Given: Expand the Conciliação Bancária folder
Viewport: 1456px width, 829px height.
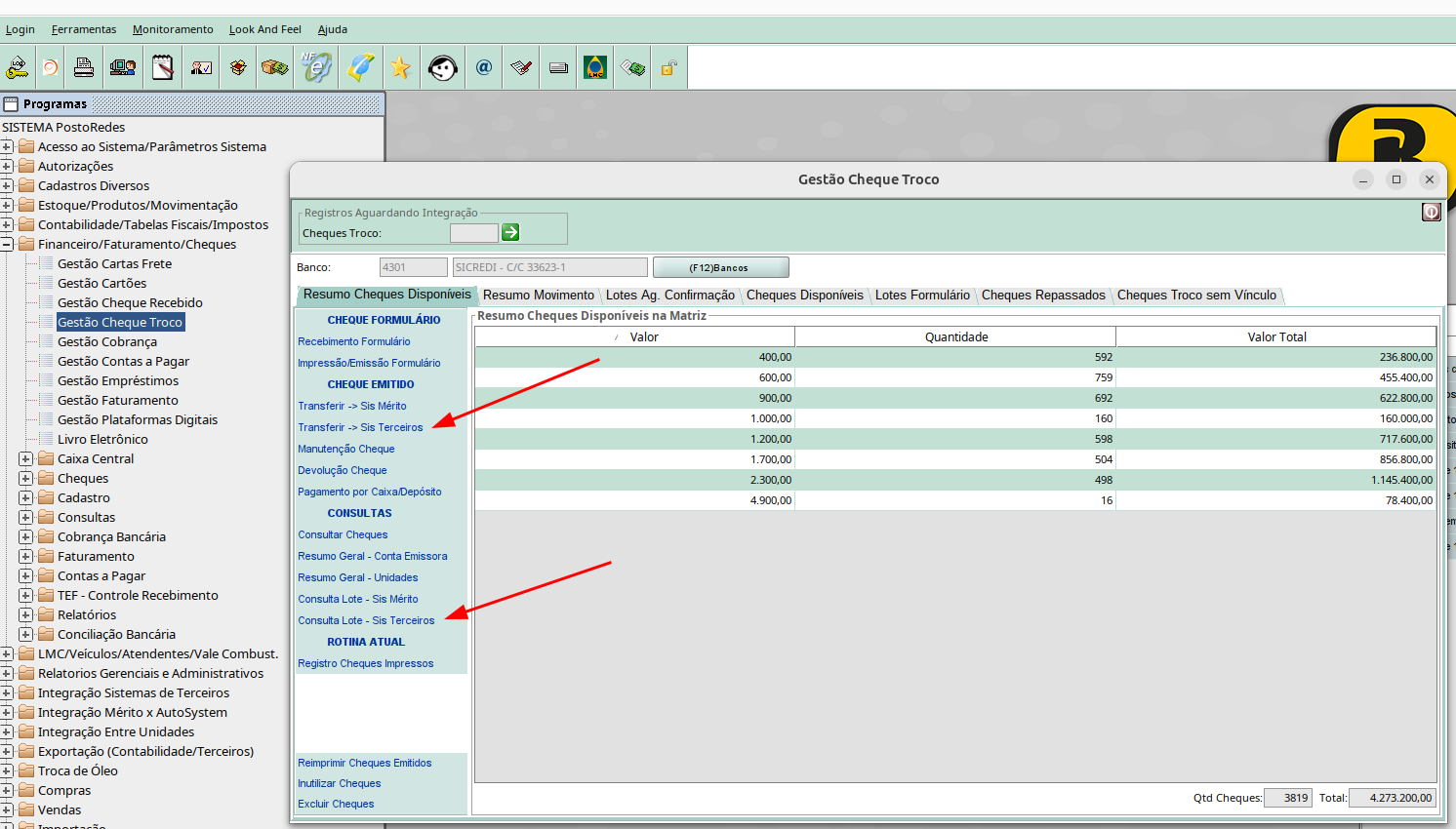Looking at the screenshot, I should [26, 635].
